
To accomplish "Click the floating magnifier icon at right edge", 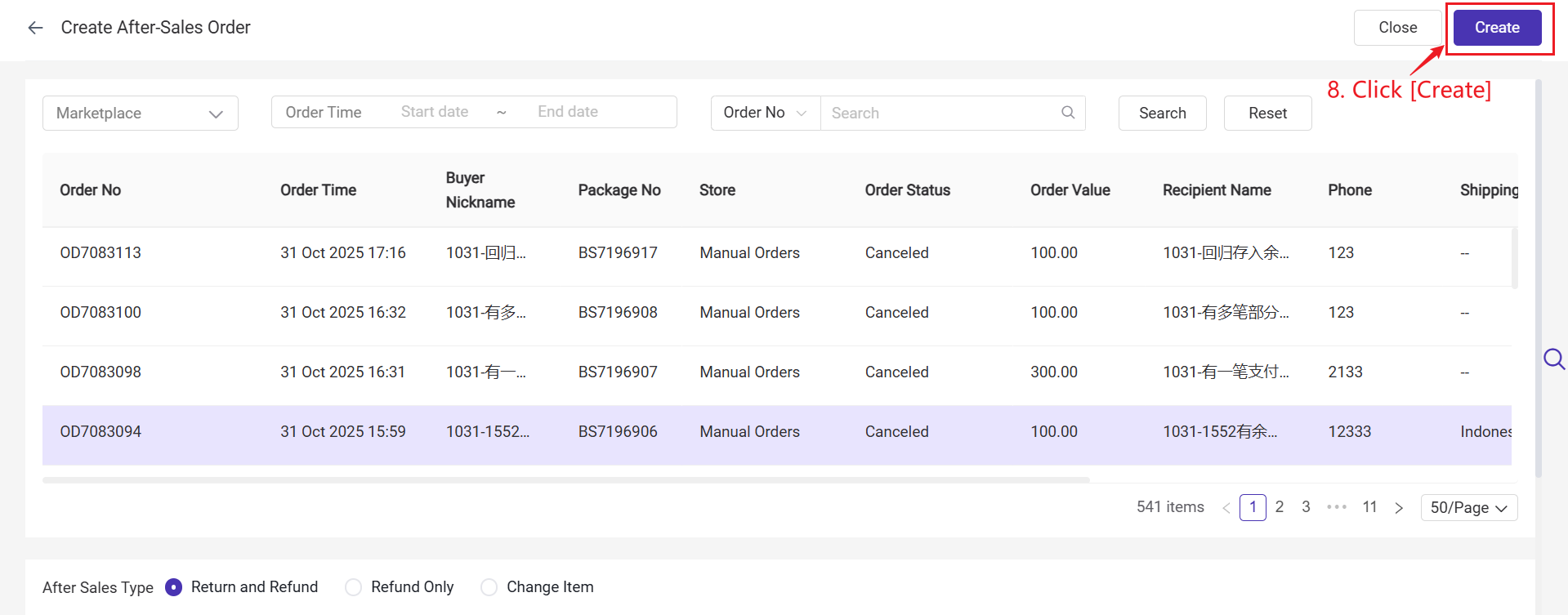I will 1552,359.
